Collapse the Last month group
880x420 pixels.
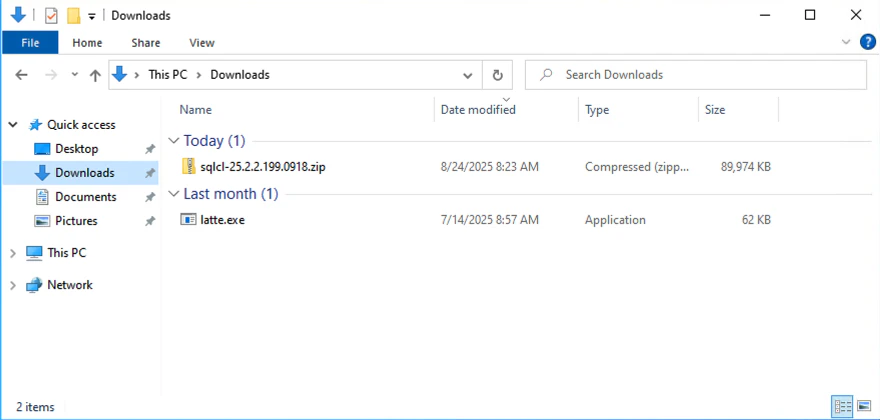coord(174,194)
